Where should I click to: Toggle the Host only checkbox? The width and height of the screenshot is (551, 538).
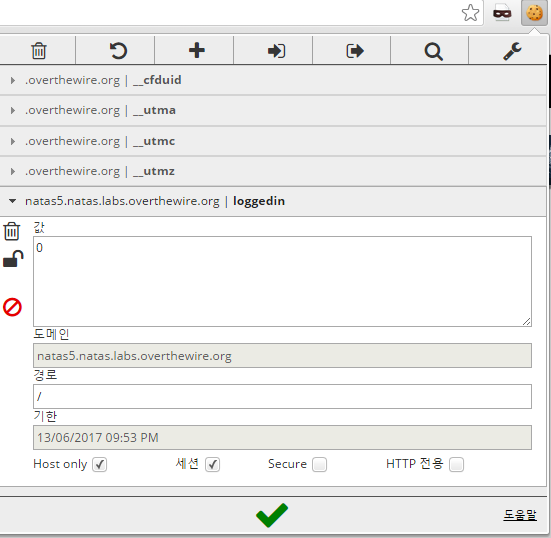click(x=99, y=465)
